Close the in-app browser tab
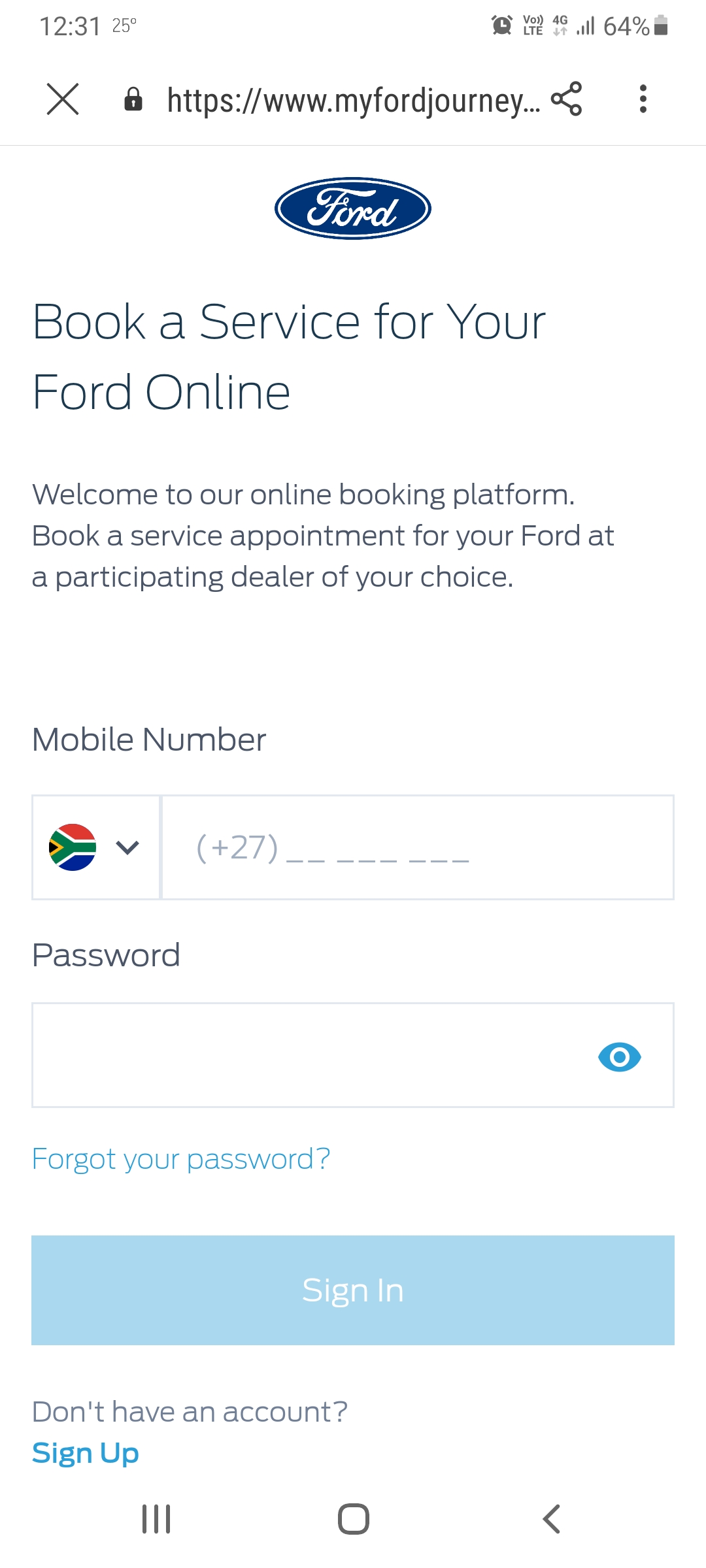Screen dimensions: 706x1568 pyautogui.click(x=63, y=99)
